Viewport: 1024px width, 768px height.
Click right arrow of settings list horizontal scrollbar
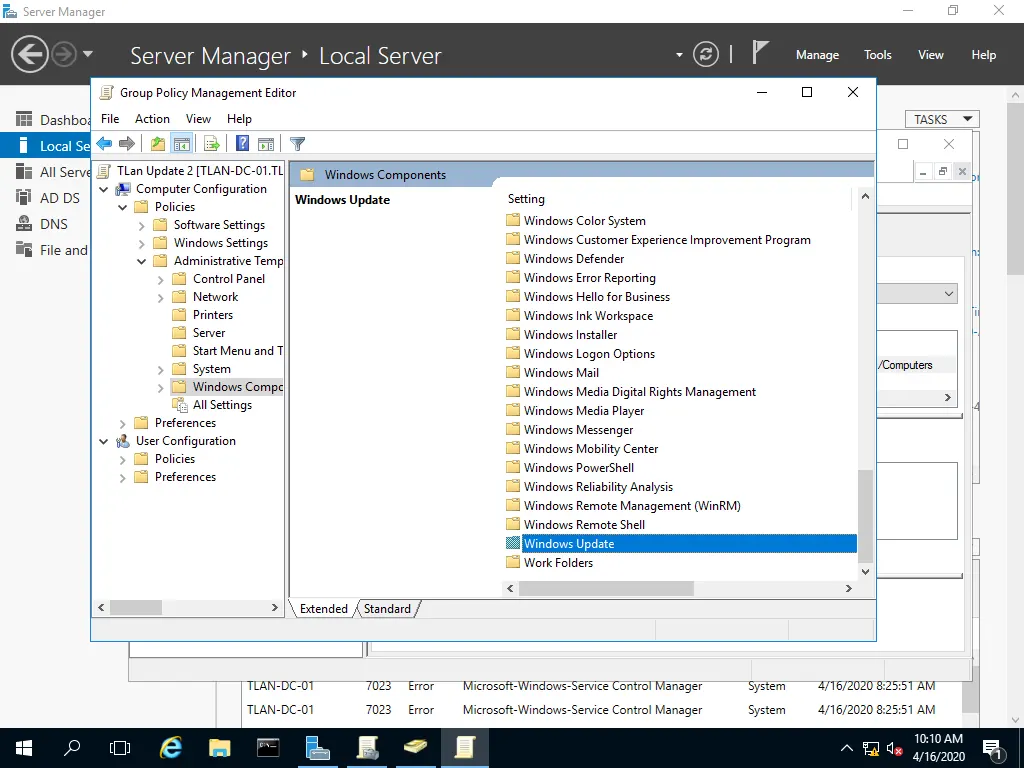pyautogui.click(x=848, y=588)
